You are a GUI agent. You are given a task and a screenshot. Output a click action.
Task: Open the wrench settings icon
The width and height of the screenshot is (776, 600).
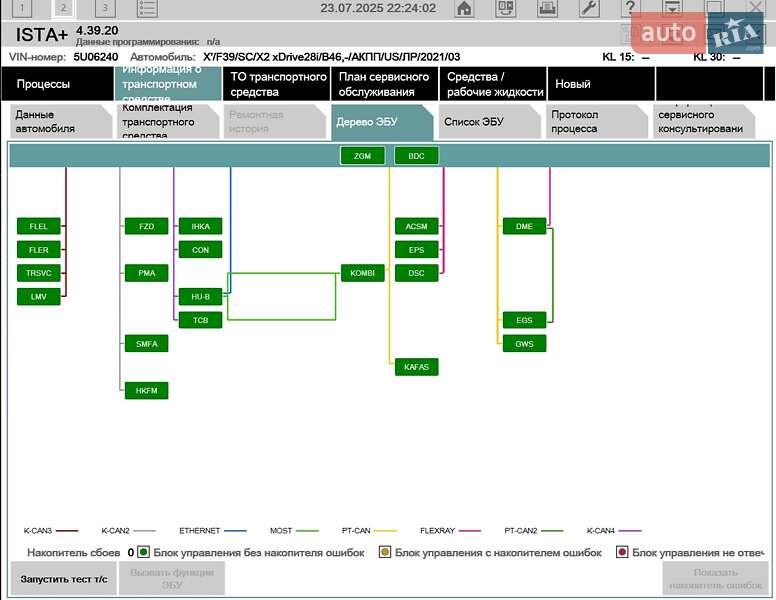click(589, 9)
